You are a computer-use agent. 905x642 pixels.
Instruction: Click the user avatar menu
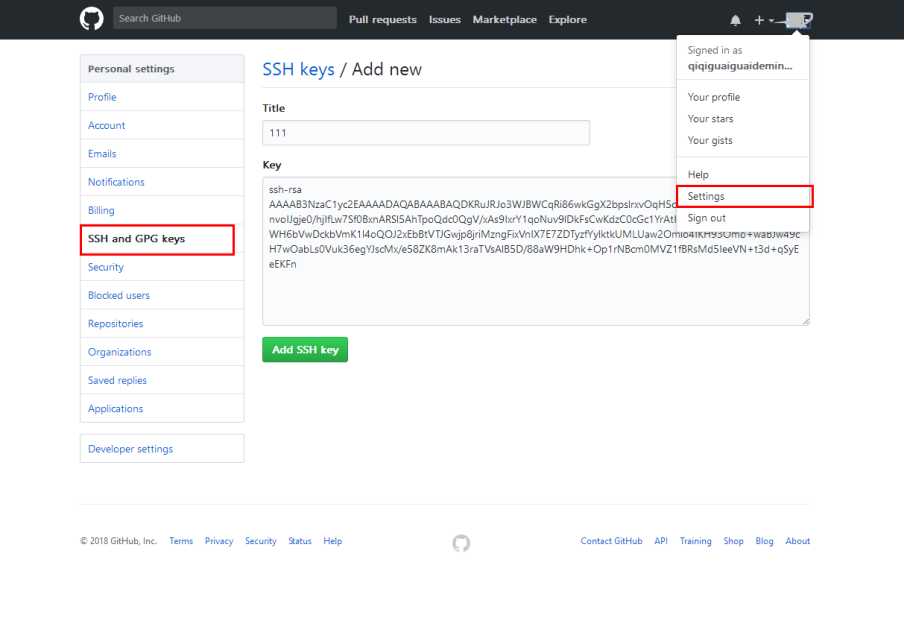799,20
